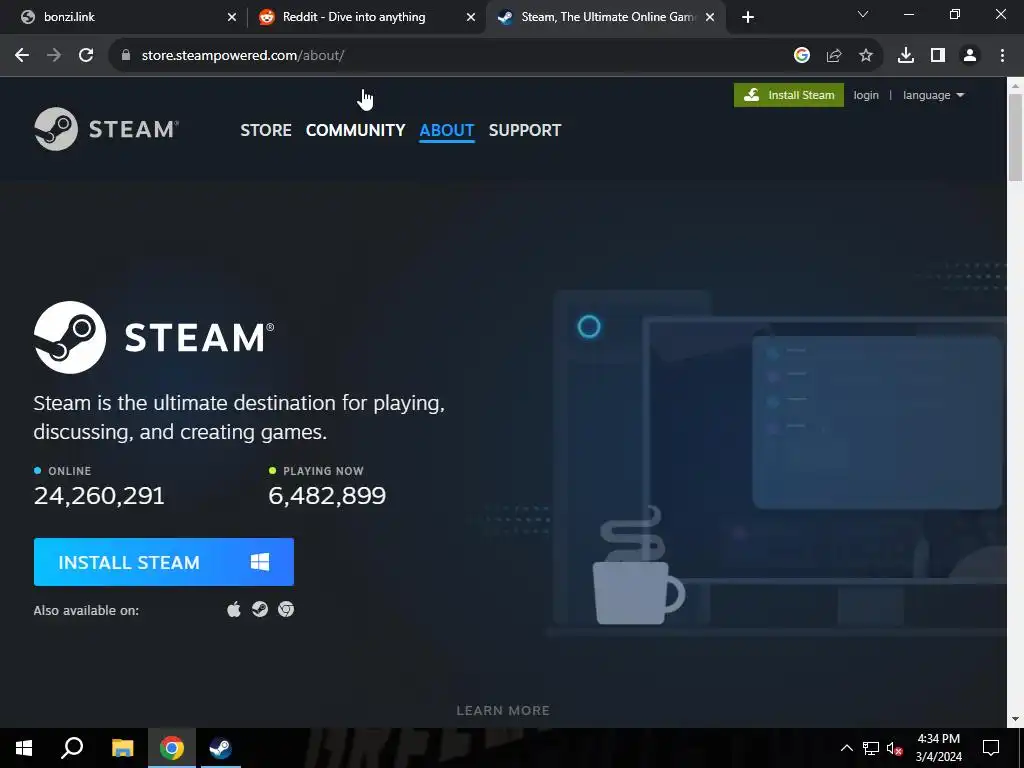
Task: Open Chrome profile avatar icon
Action: click(970, 56)
